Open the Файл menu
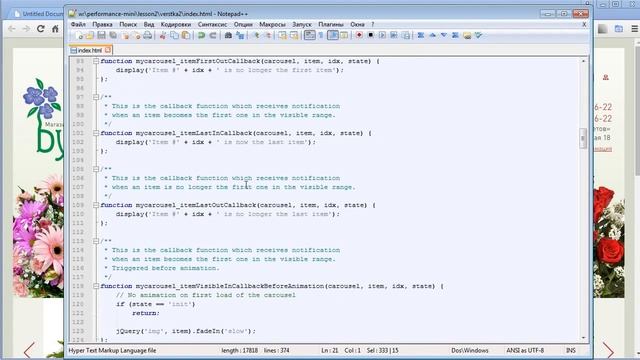This screenshot has width=640, height=360. coord(78,24)
